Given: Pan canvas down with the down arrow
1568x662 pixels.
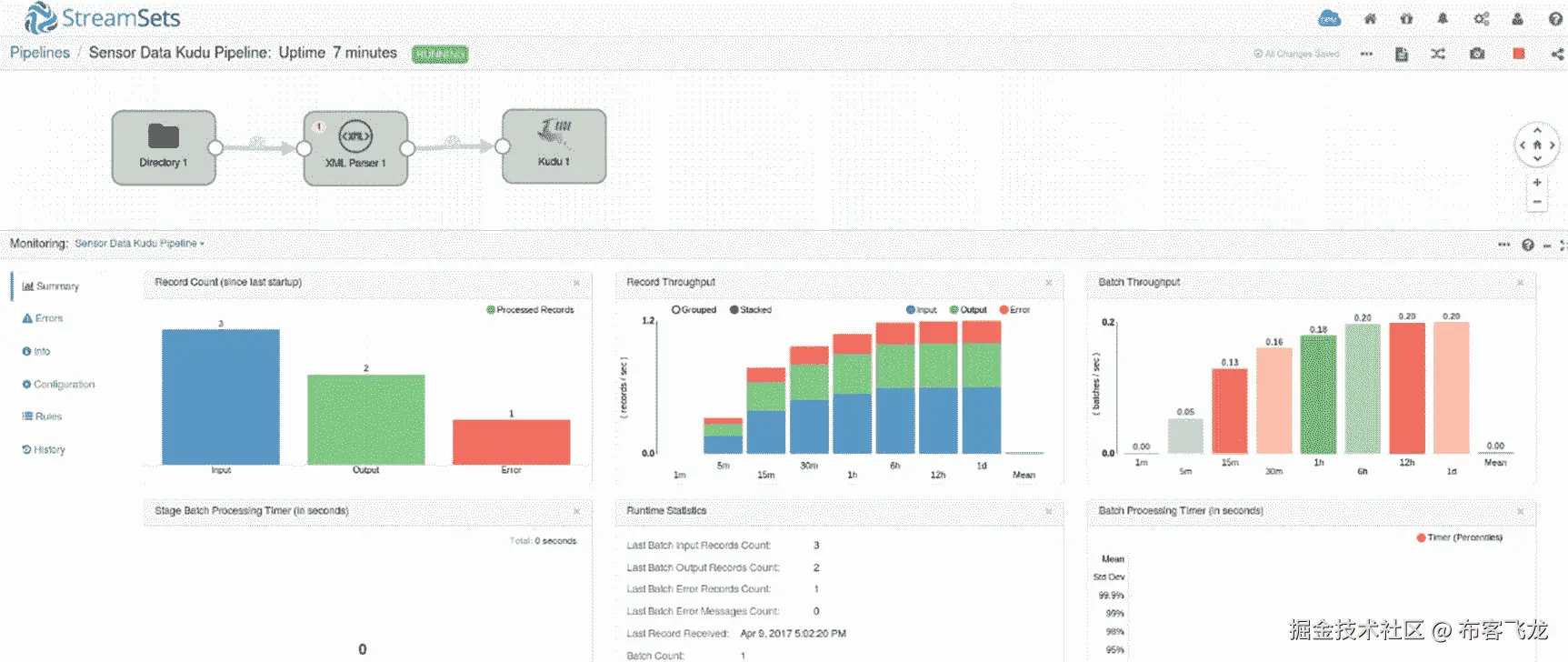Looking at the screenshot, I should [x=1537, y=158].
